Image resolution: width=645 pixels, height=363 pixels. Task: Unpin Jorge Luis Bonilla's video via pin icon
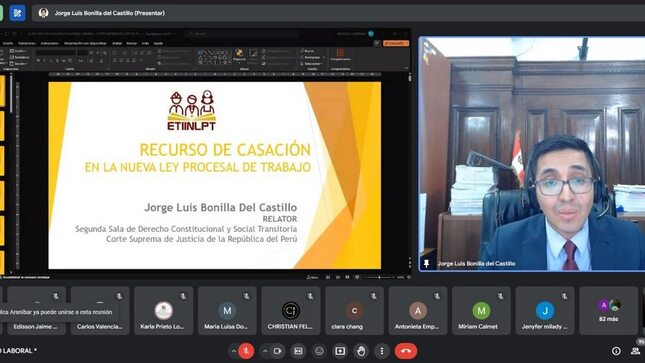[x=427, y=263]
